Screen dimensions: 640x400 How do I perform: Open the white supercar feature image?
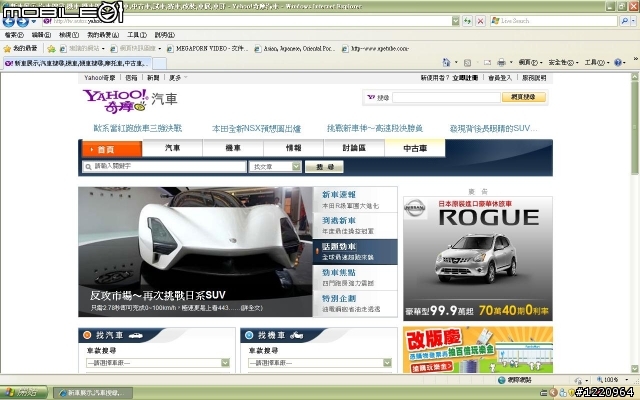pos(195,251)
